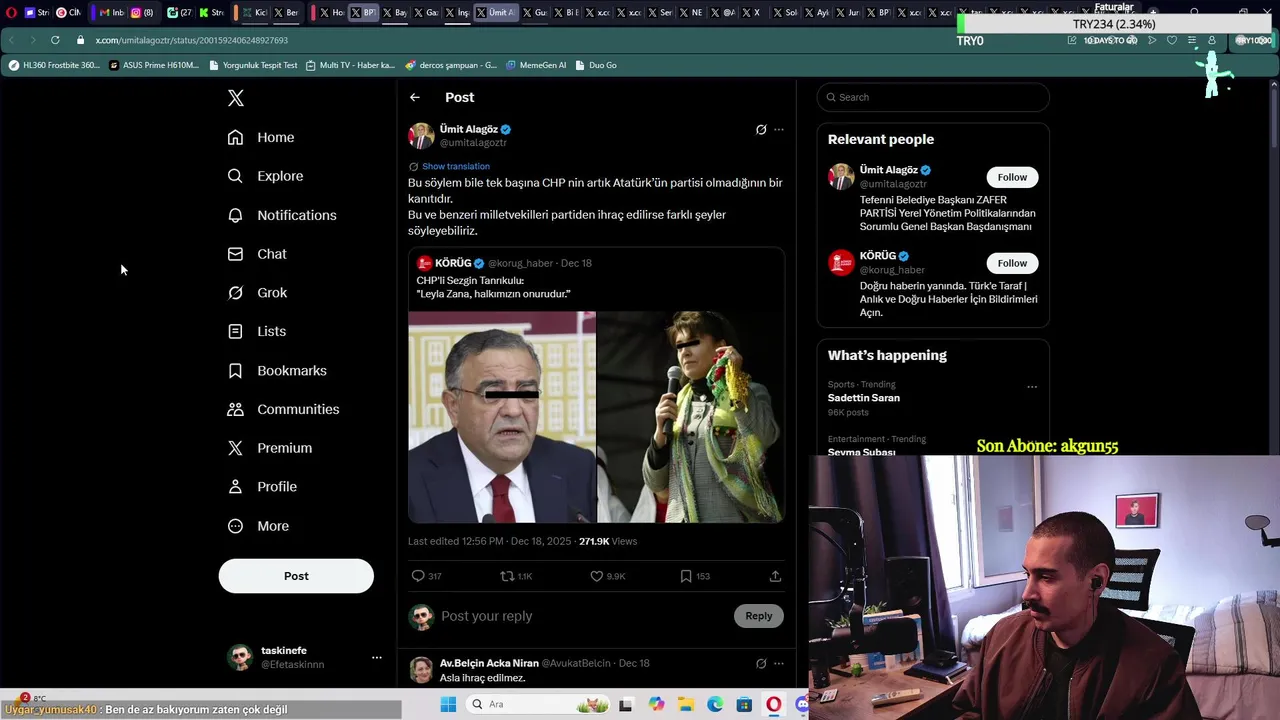Click the Windows Start button
The width and height of the screenshot is (1280, 720).
pos(448,705)
